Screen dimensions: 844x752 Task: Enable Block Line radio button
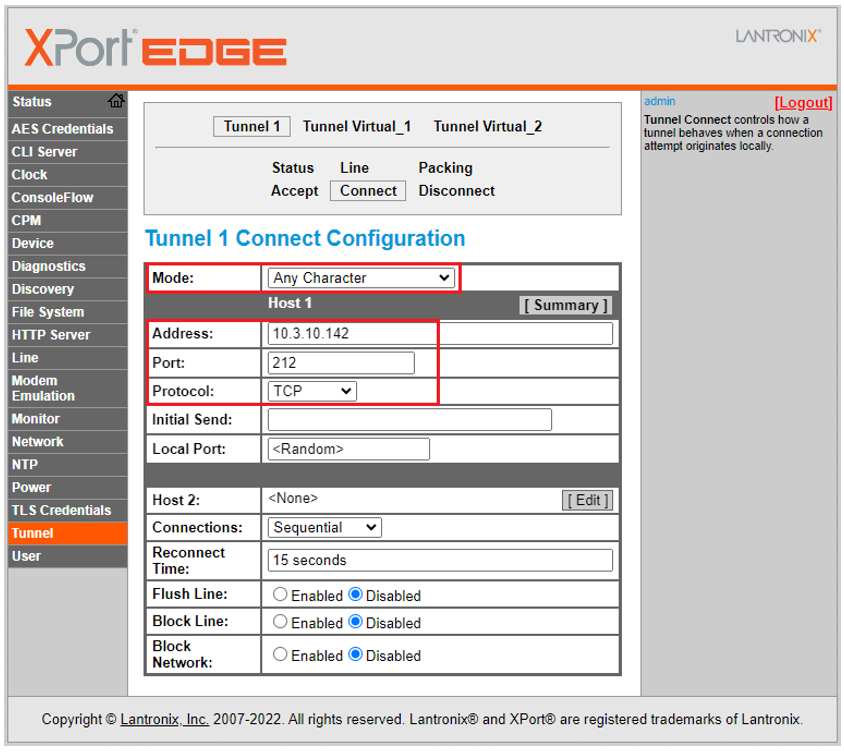point(280,621)
